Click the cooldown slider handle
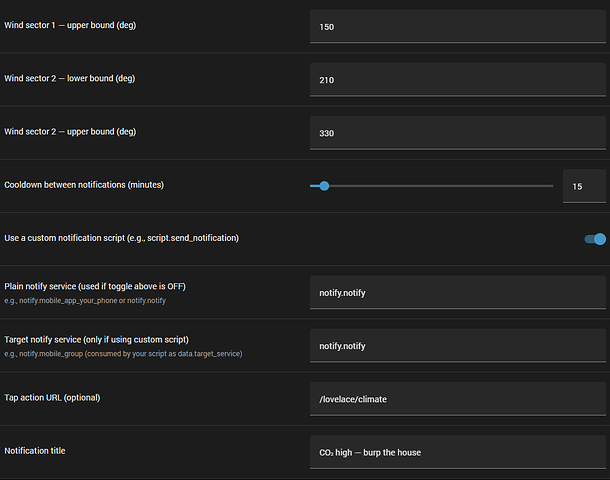The height and width of the screenshot is (480, 610). coord(323,186)
